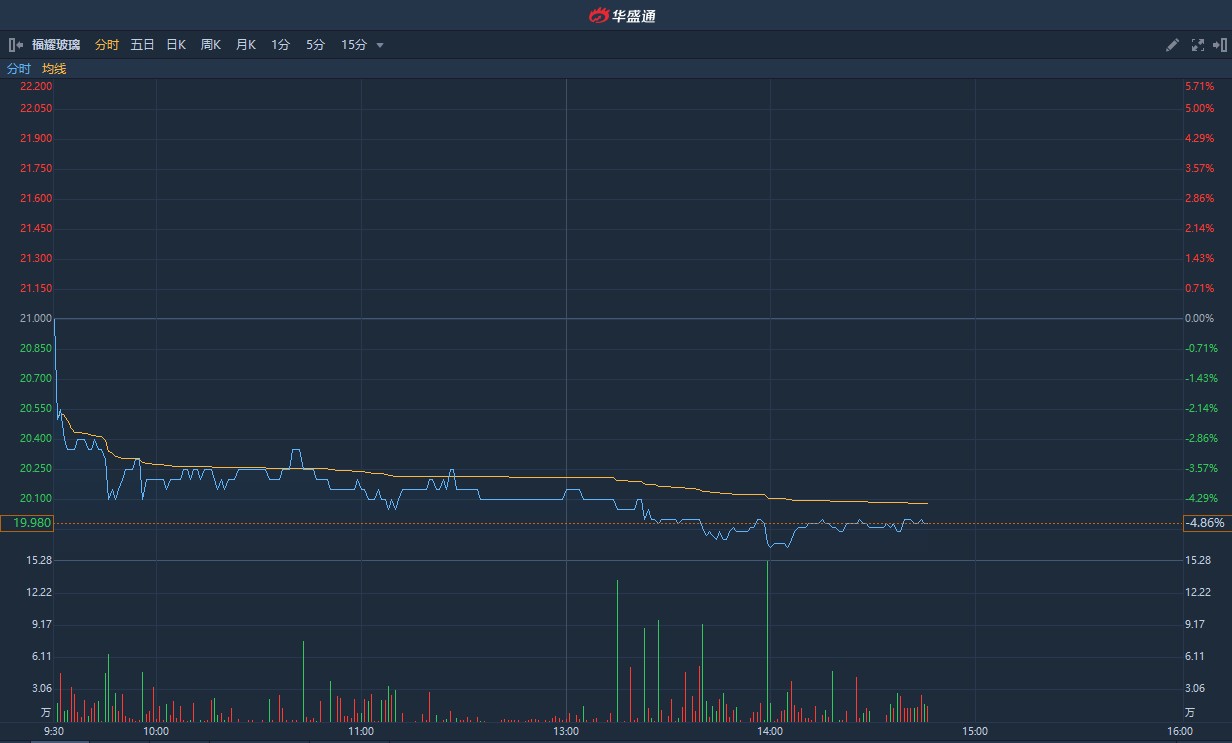Toggle the blue 分时 line legend
The width and height of the screenshot is (1232, 743).
point(19,69)
